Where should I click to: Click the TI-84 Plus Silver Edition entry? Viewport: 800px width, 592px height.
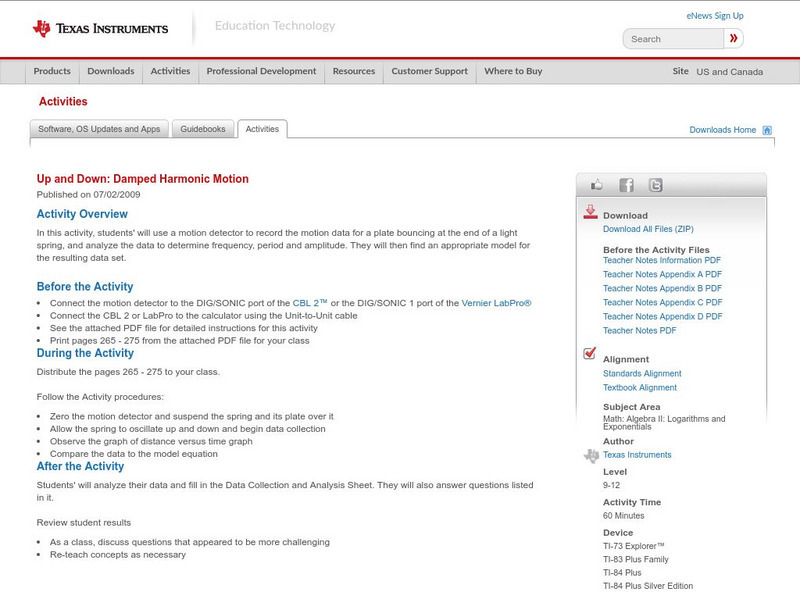(648, 586)
